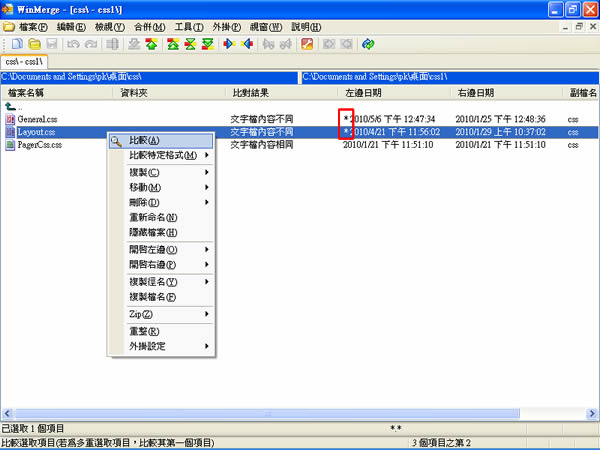600x450 pixels.
Task: Expand the 開啟左邊(O) submenu
Action: pyautogui.click(x=207, y=249)
